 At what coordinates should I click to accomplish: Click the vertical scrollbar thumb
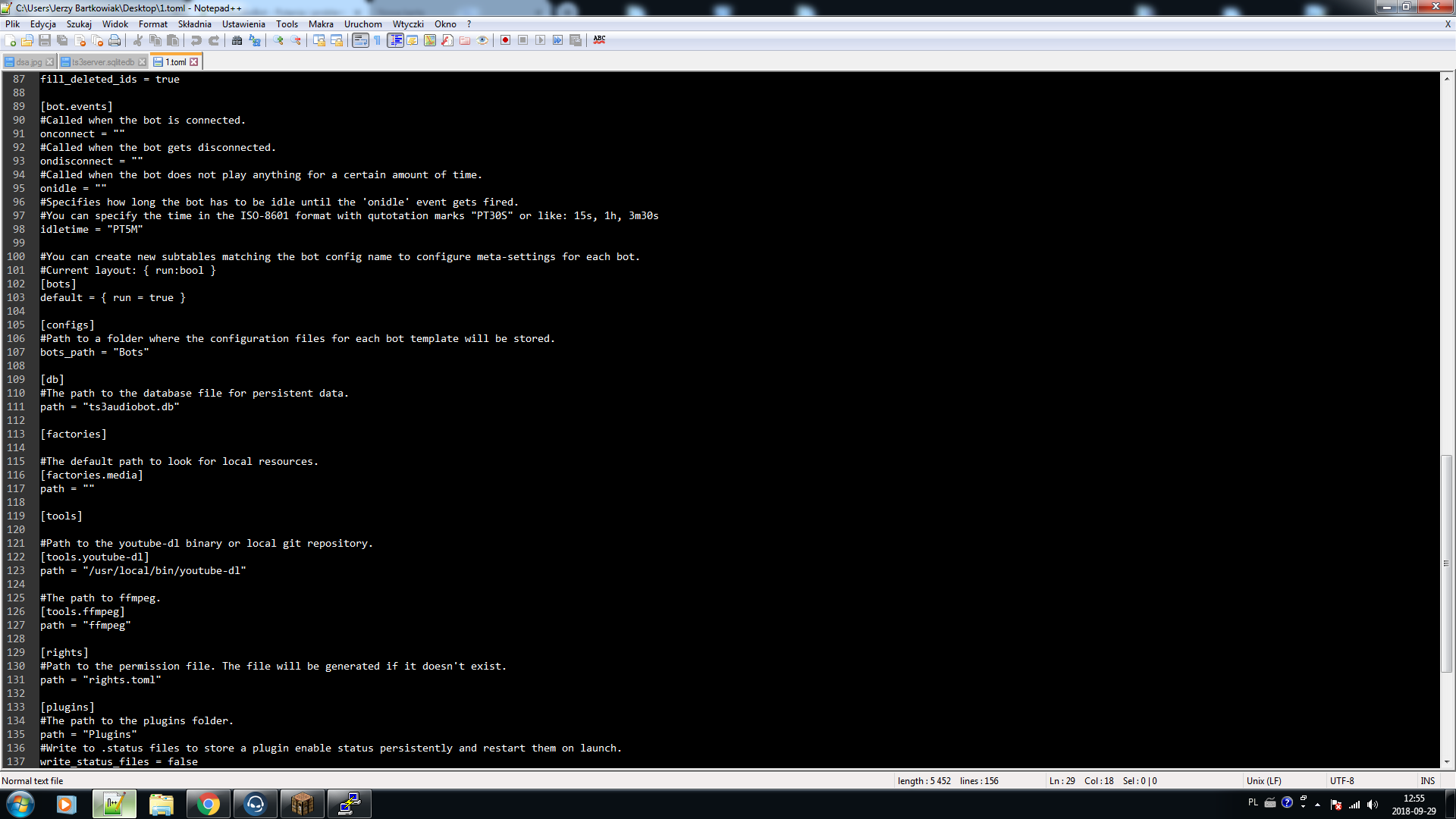[x=1447, y=563]
